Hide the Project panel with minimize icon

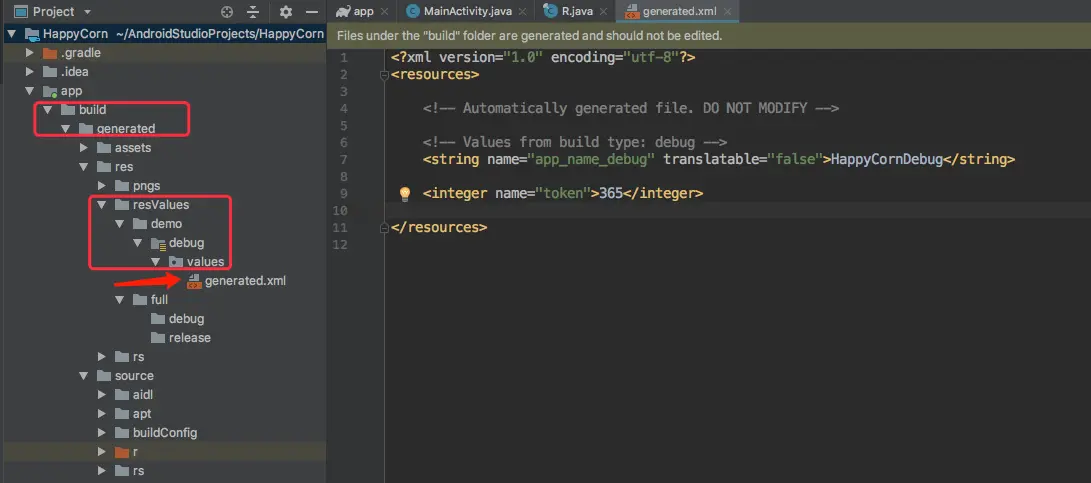pyautogui.click(x=312, y=12)
